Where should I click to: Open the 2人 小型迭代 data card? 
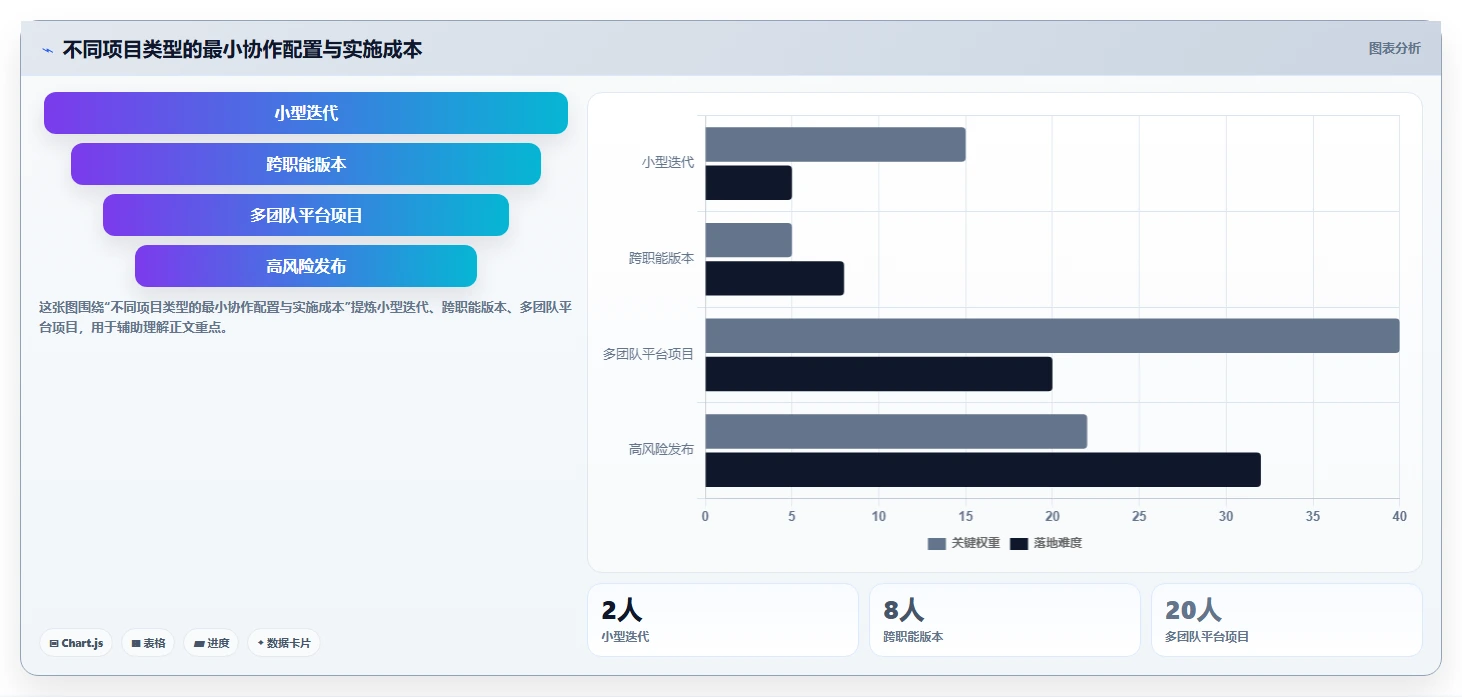coord(723,620)
